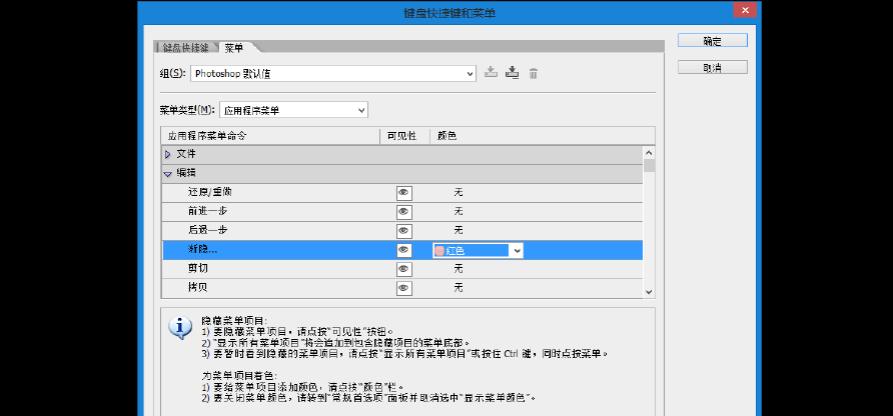Screen dimensions: 893x416
Task: Open the 组(S) Photoshop 默认值 dropdown
Action: click(333, 74)
